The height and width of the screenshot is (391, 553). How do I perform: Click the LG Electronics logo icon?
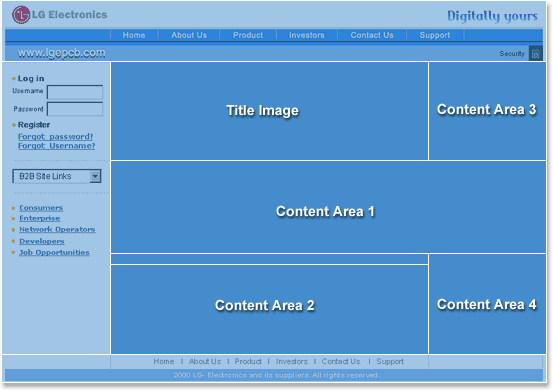click(x=21, y=15)
